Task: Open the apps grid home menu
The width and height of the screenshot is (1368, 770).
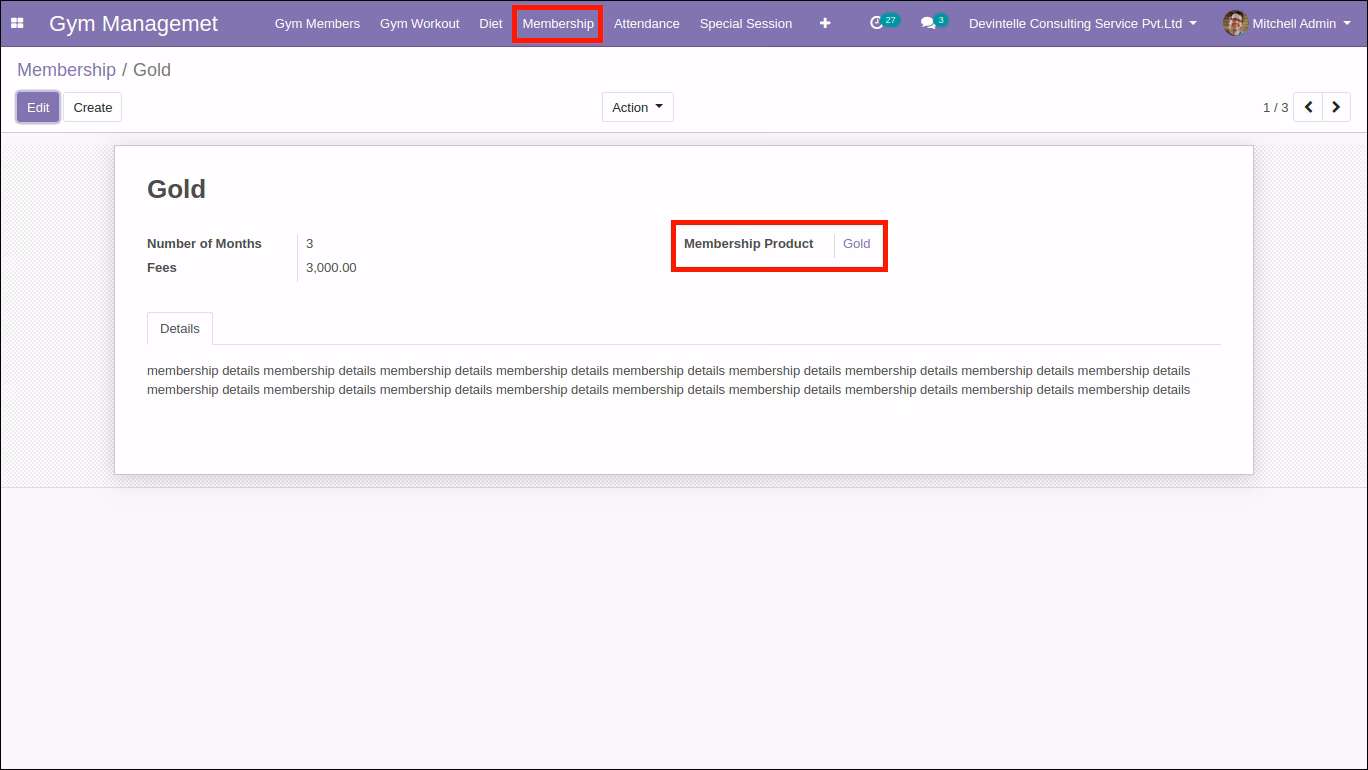Action: (17, 23)
